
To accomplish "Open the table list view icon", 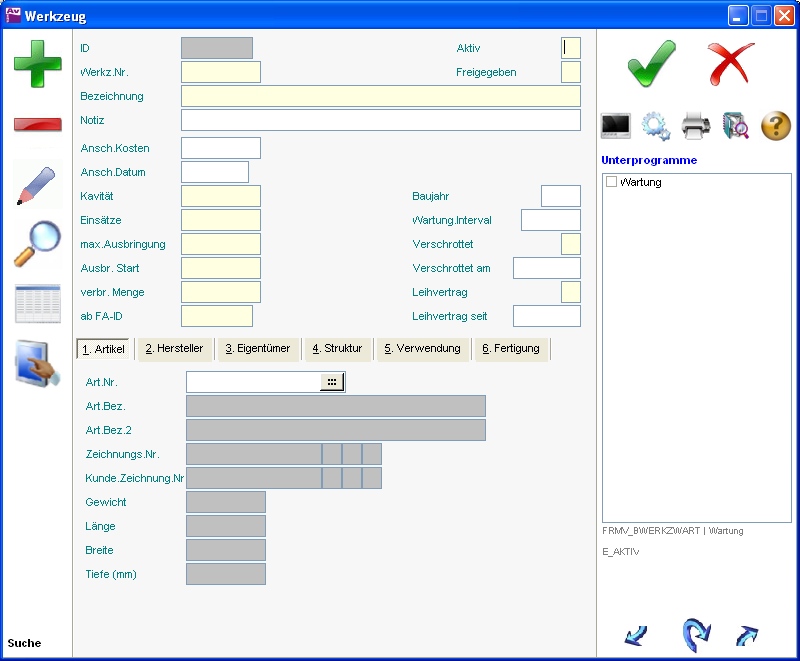I will point(37,303).
